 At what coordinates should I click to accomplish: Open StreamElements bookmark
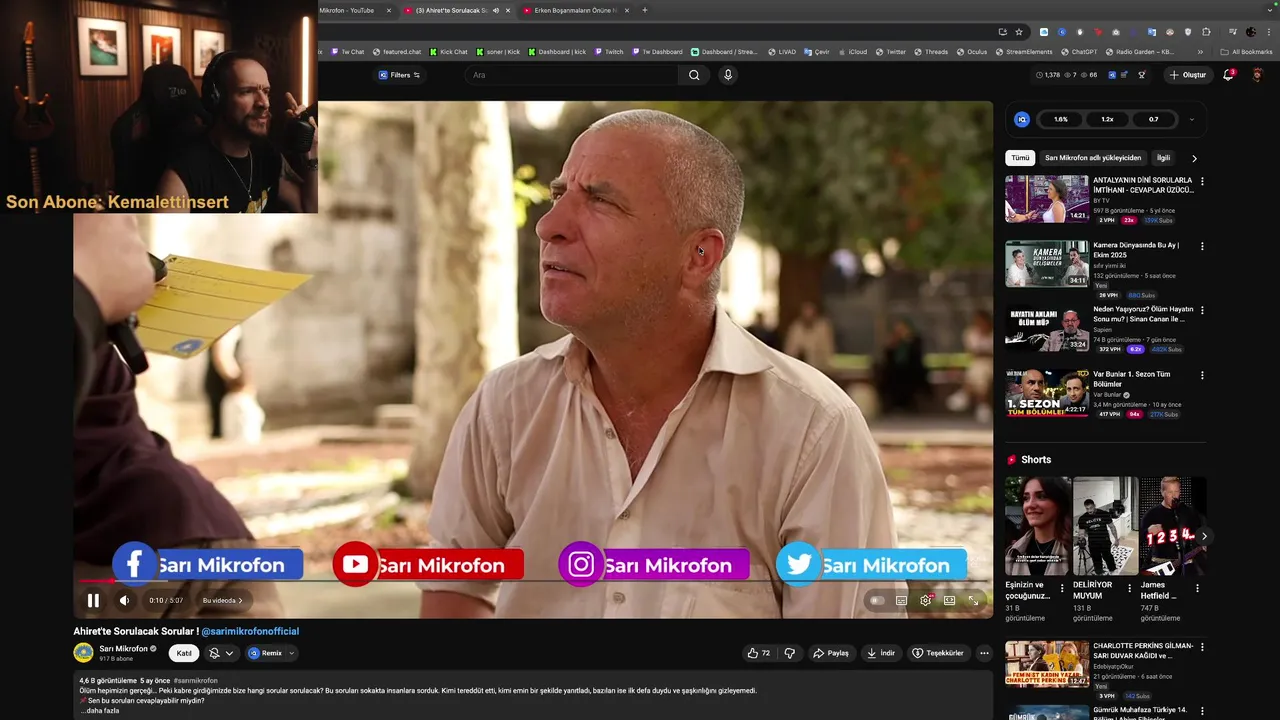pyautogui.click(x=1023, y=52)
